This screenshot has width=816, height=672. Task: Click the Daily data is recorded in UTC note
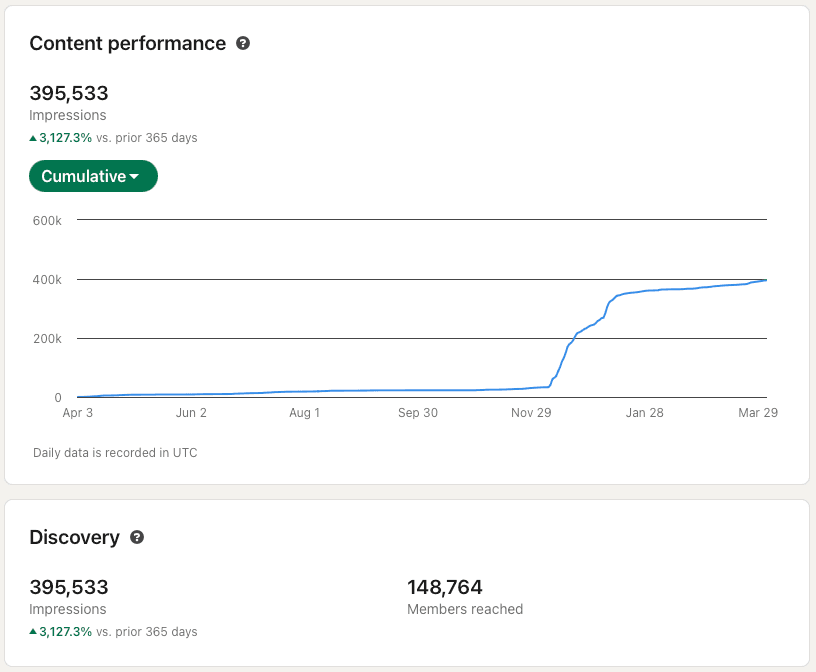point(115,452)
